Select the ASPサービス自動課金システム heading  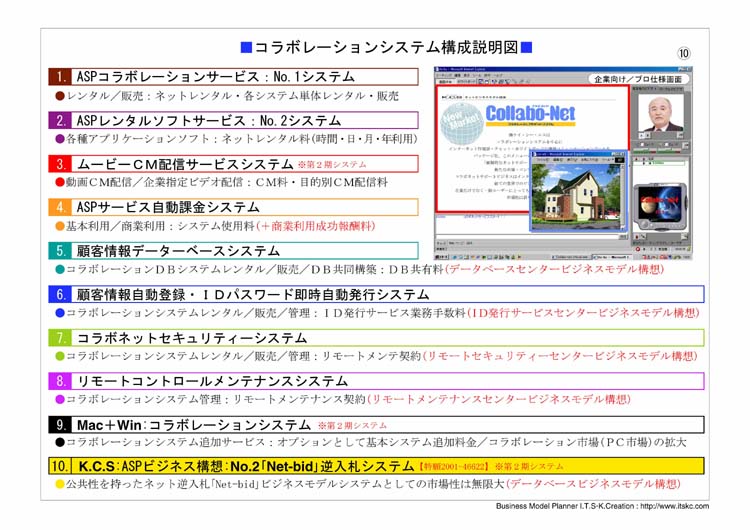point(168,207)
